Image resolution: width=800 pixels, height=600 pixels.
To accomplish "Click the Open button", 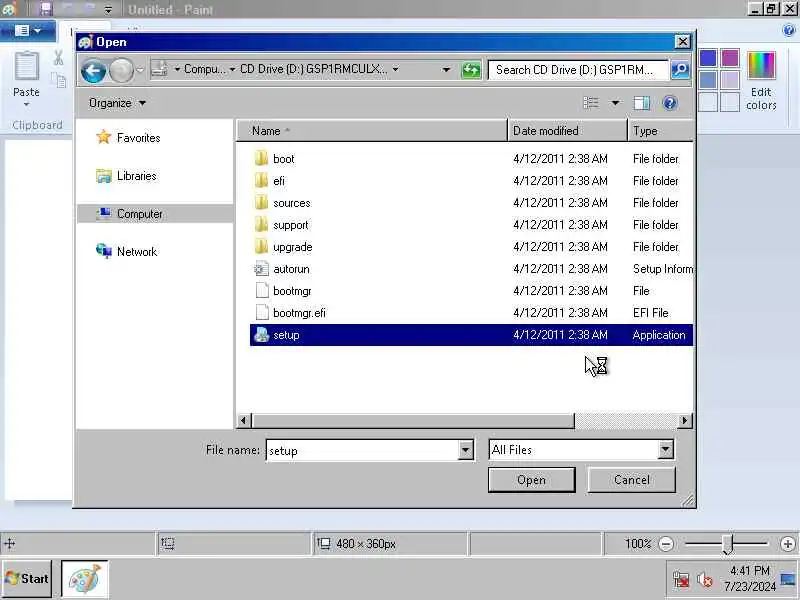I will click(x=531, y=480).
